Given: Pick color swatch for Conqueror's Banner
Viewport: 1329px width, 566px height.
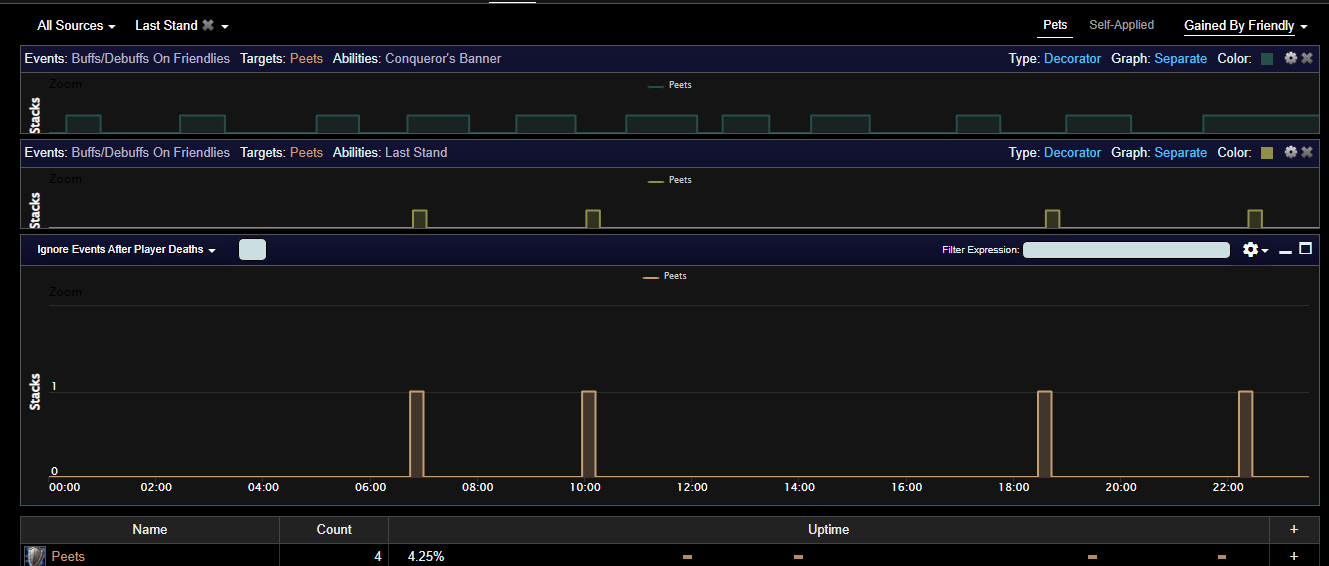Looking at the screenshot, I should pyautogui.click(x=1267, y=59).
